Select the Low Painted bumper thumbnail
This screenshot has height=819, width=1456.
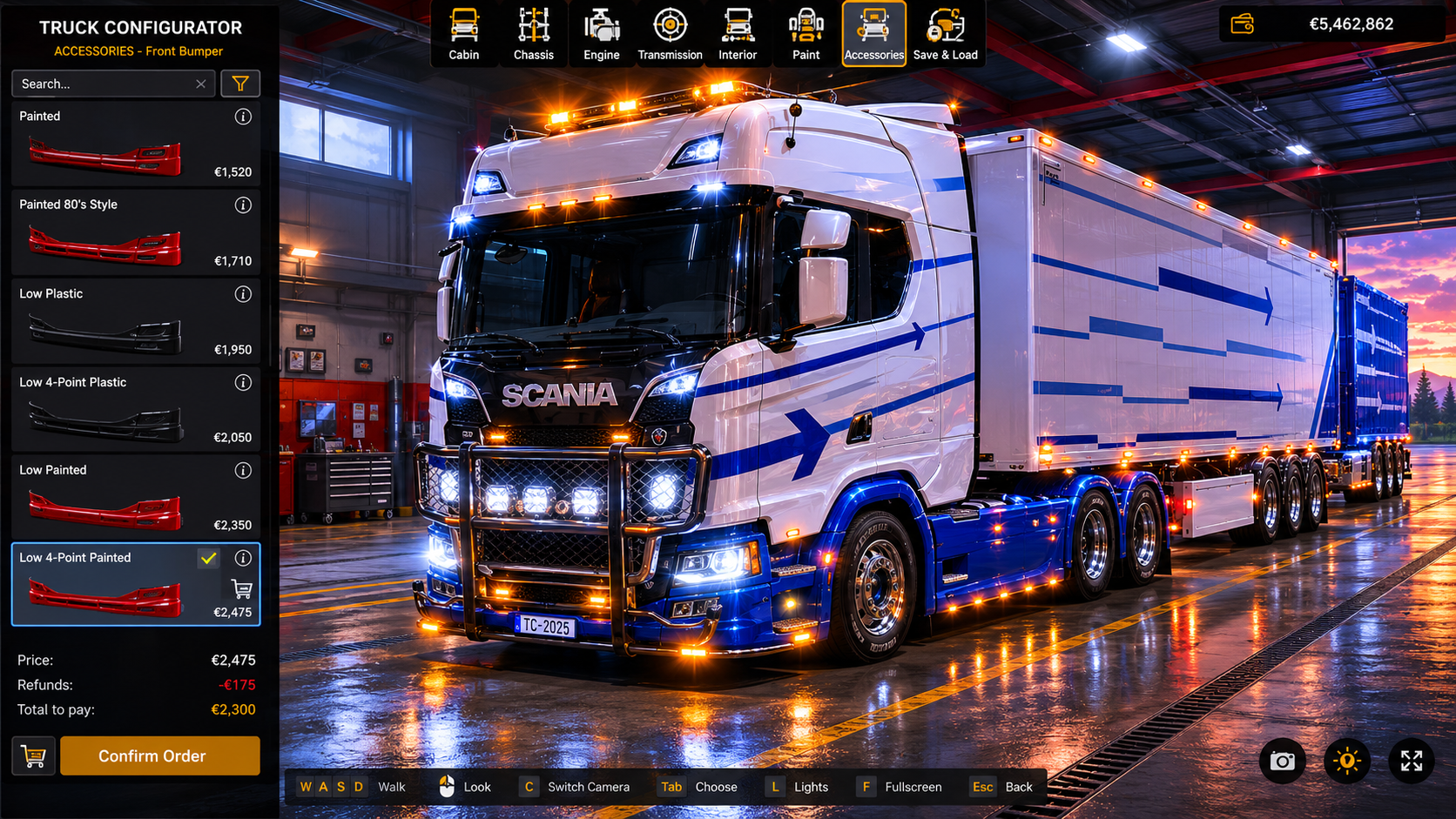point(105,510)
